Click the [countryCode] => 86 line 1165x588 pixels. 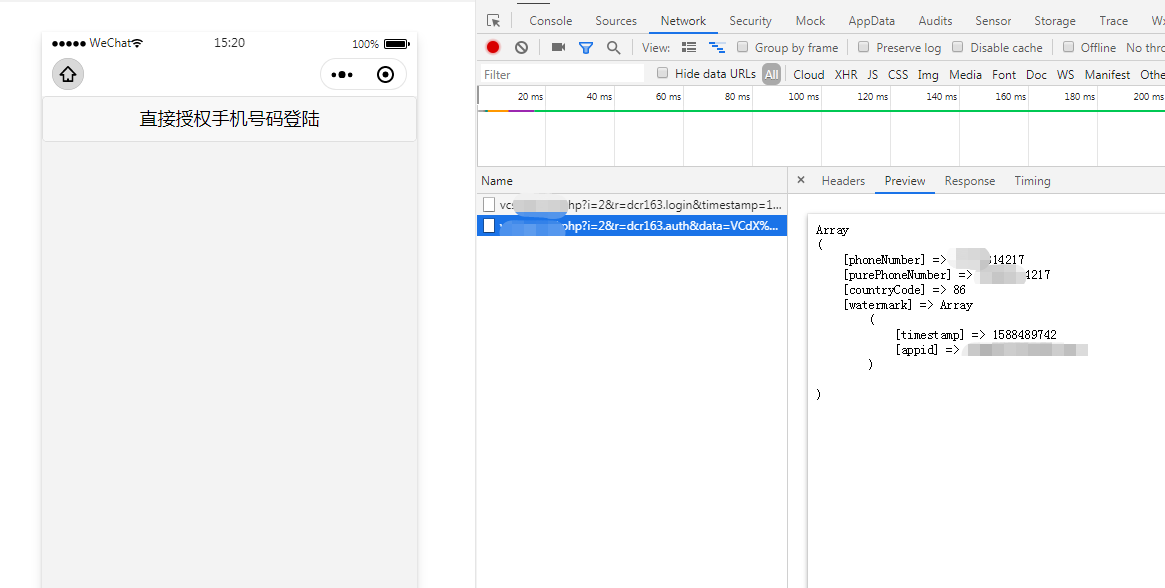click(x=904, y=290)
